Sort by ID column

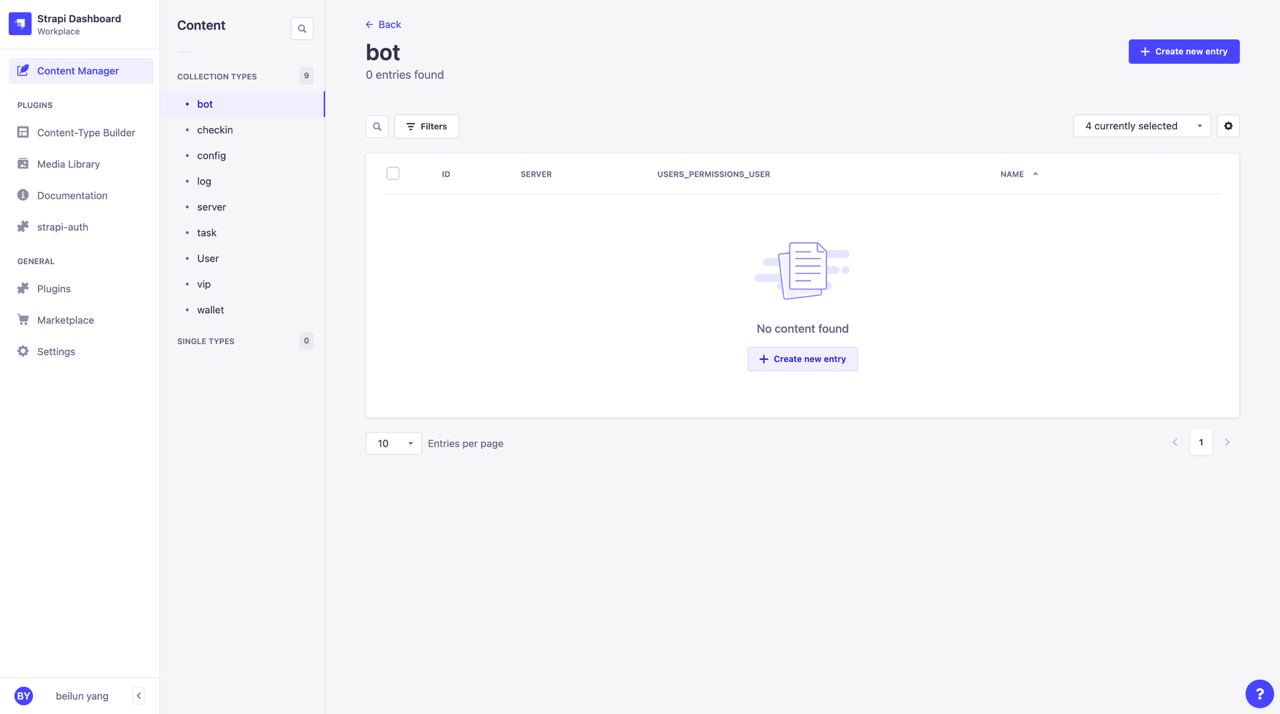[x=446, y=174]
